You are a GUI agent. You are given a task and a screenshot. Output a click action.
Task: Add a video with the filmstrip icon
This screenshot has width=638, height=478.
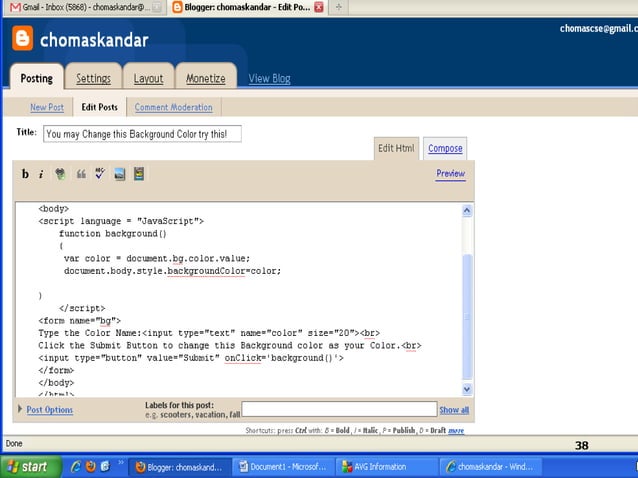pyautogui.click(x=139, y=174)
